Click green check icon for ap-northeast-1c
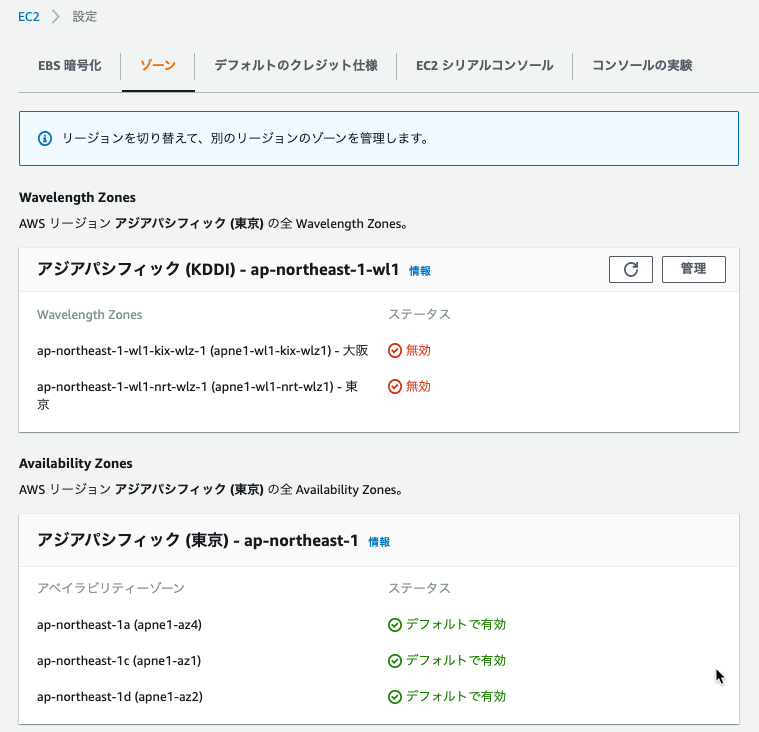The height and width of the screenshot is (732, 759). (395, 661)
